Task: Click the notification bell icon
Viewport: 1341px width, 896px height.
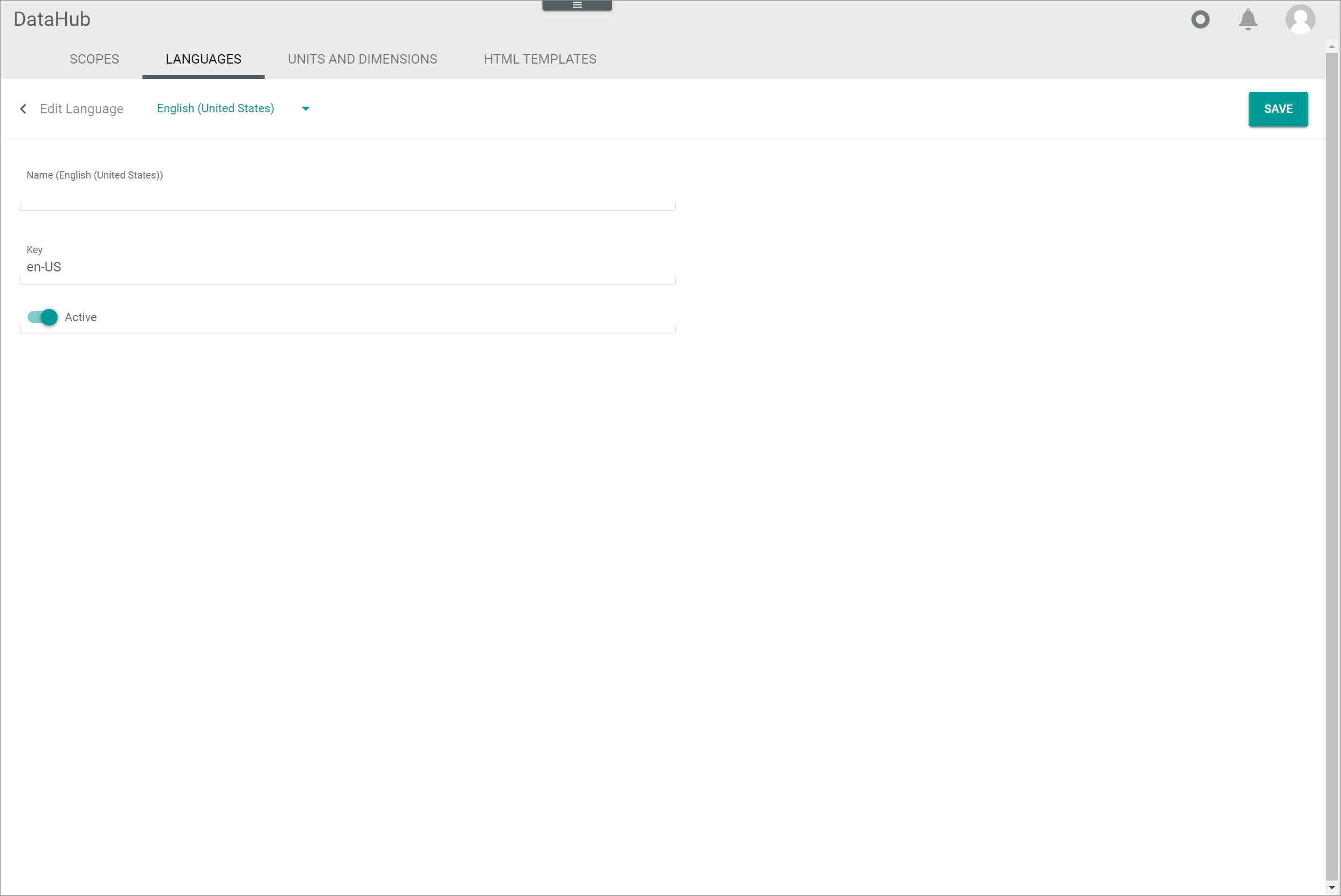Action: coord(1248,19)
